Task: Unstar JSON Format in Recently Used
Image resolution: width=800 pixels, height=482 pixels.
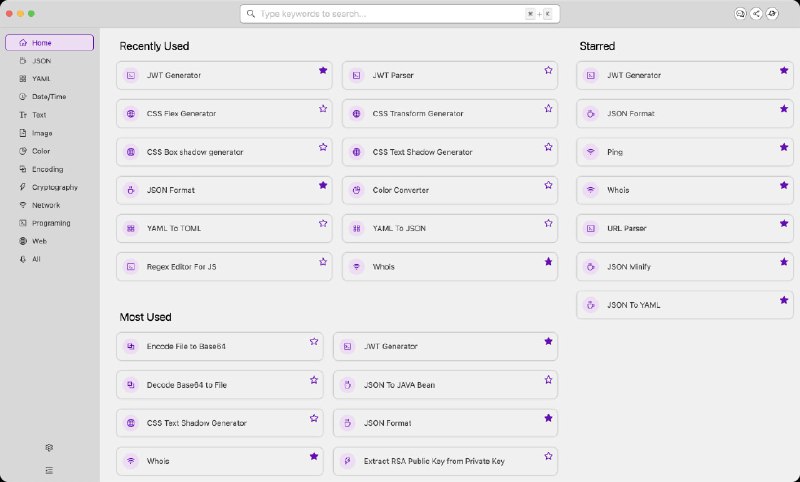Action: tap(323, 185)
